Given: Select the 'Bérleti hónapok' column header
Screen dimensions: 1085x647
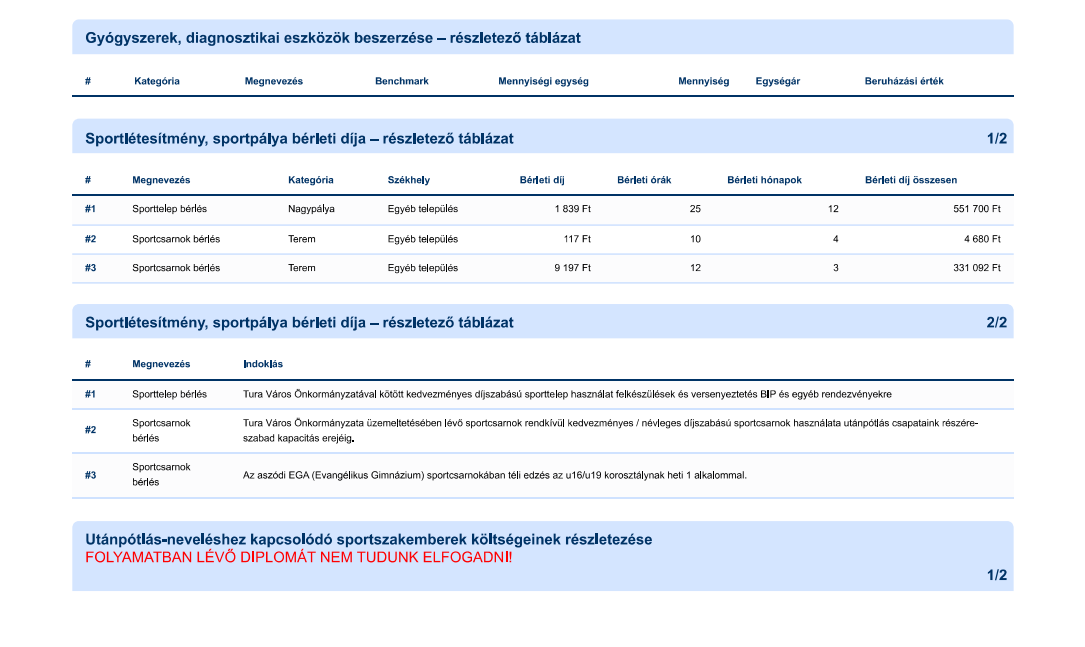Looking at the screenshot, I should pyautogui.click(x=764, y=180).
